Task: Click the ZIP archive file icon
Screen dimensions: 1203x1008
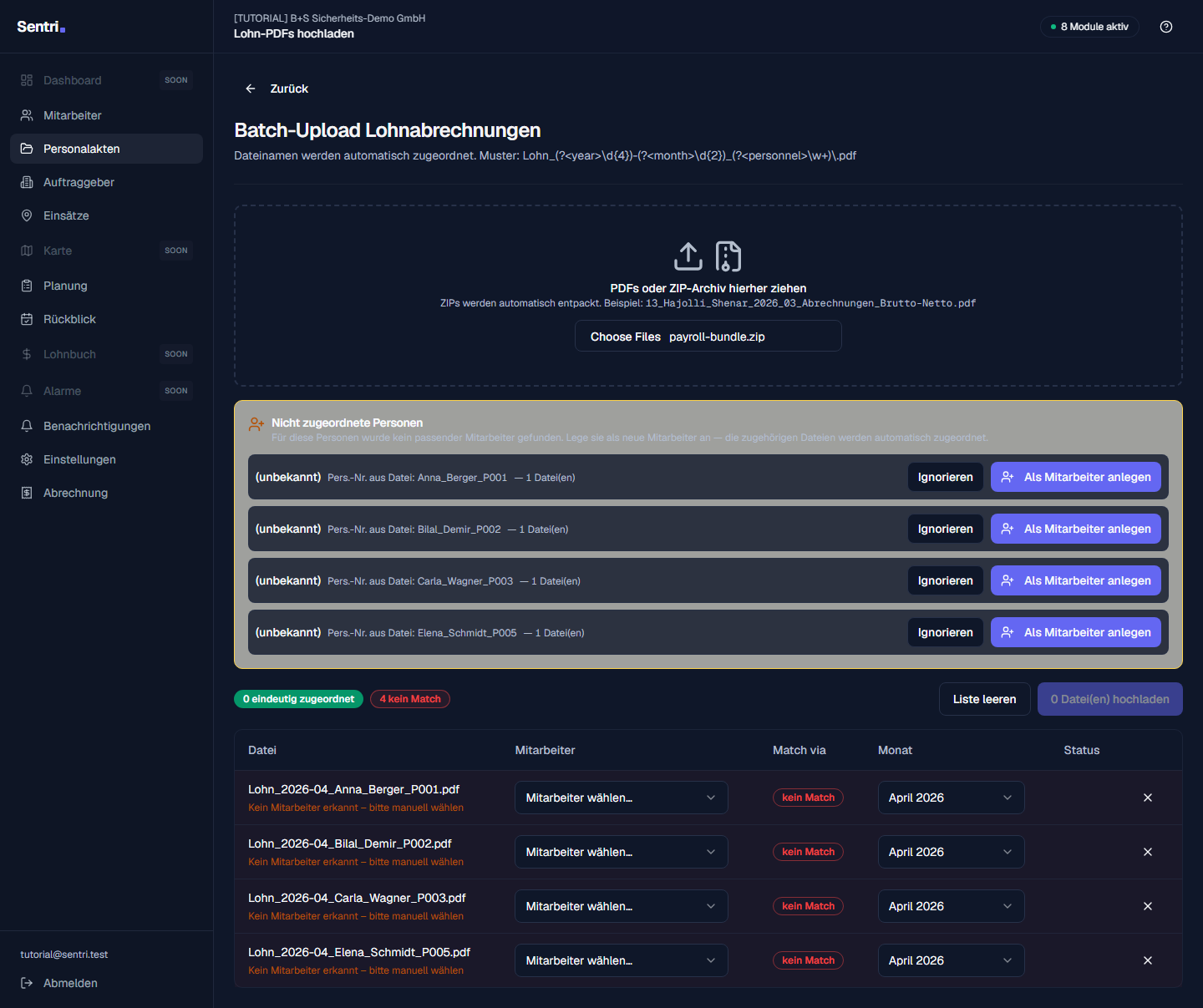Action: [x=728, y=256]
